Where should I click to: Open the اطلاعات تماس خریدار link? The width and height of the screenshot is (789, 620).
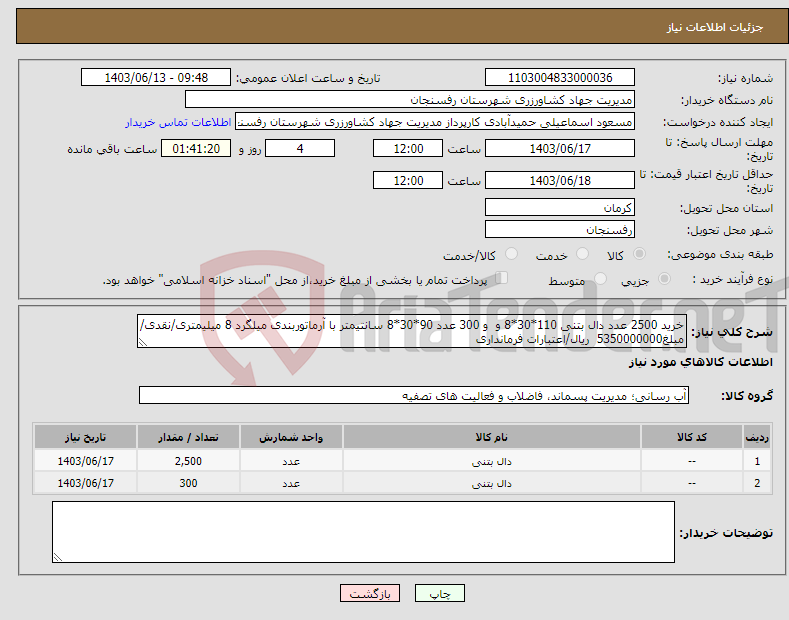[178, 122]
